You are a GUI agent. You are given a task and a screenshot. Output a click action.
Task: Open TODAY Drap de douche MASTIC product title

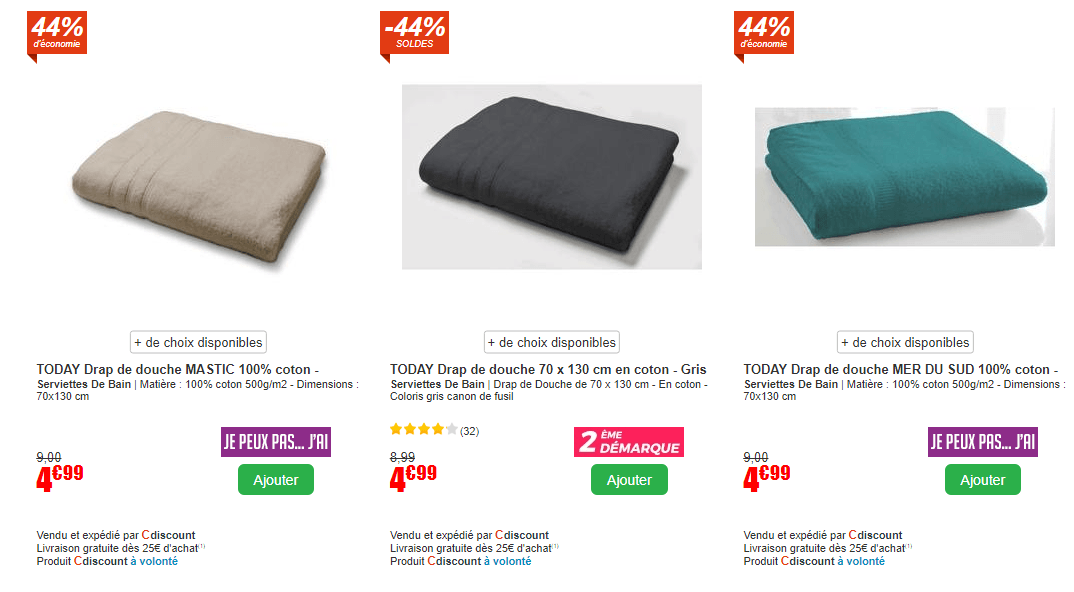pyautogui.click(x=177, y=370)
